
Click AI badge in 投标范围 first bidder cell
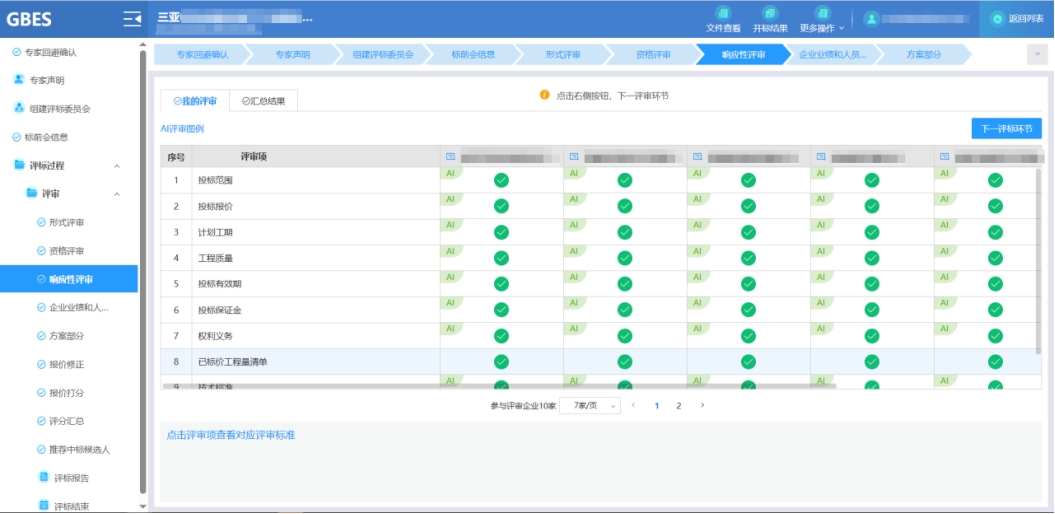point(451,174)
